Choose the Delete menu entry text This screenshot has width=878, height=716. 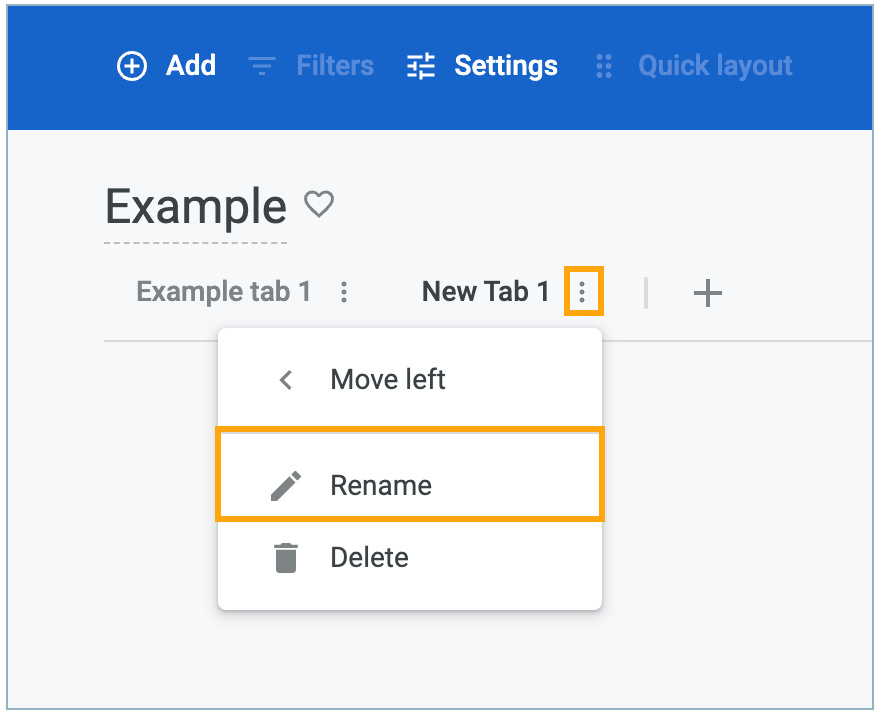click(369, 557)
